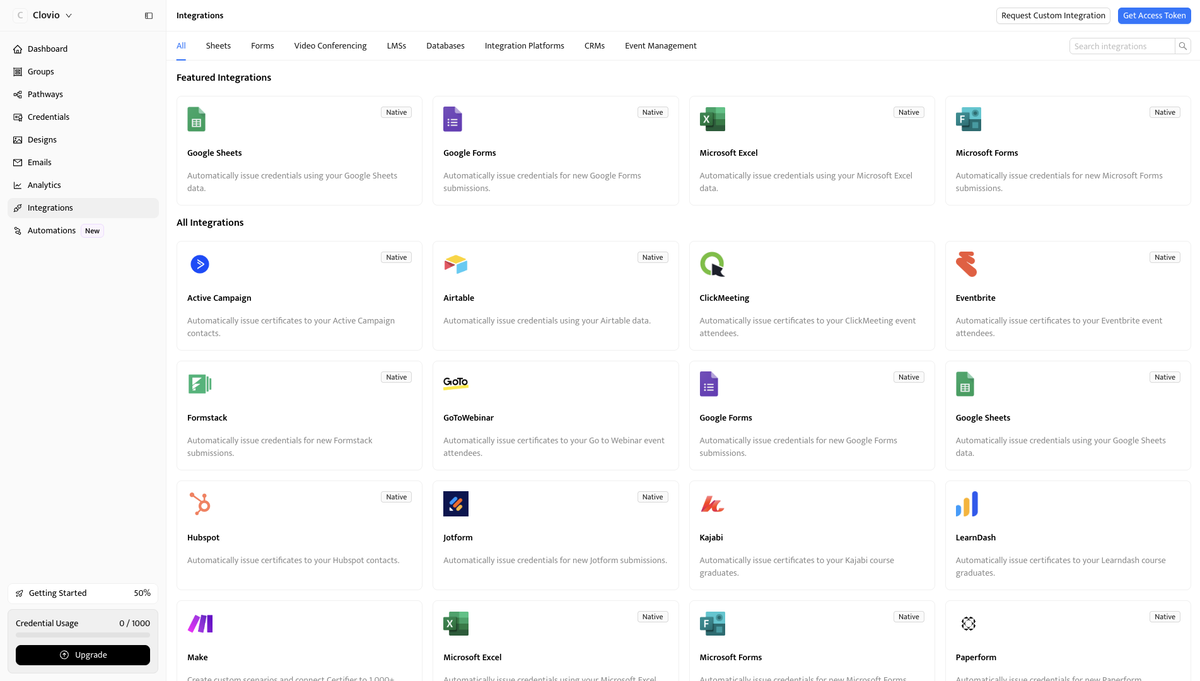The width and height of the screenshot is (1200, 681).
Task: Open the Emails envelope icon
Action: click(x=17, y=162)
